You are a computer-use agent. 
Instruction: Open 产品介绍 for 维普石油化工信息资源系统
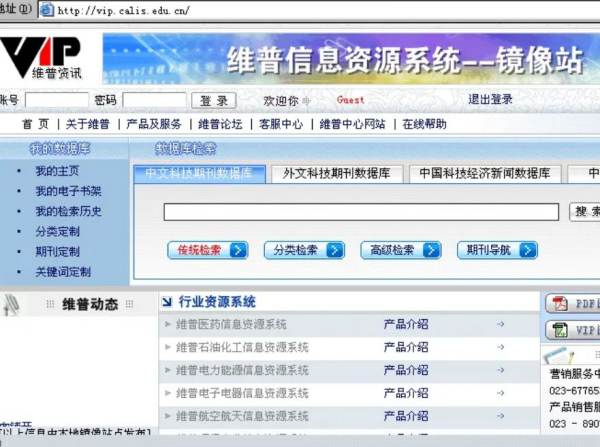point(406,347)
